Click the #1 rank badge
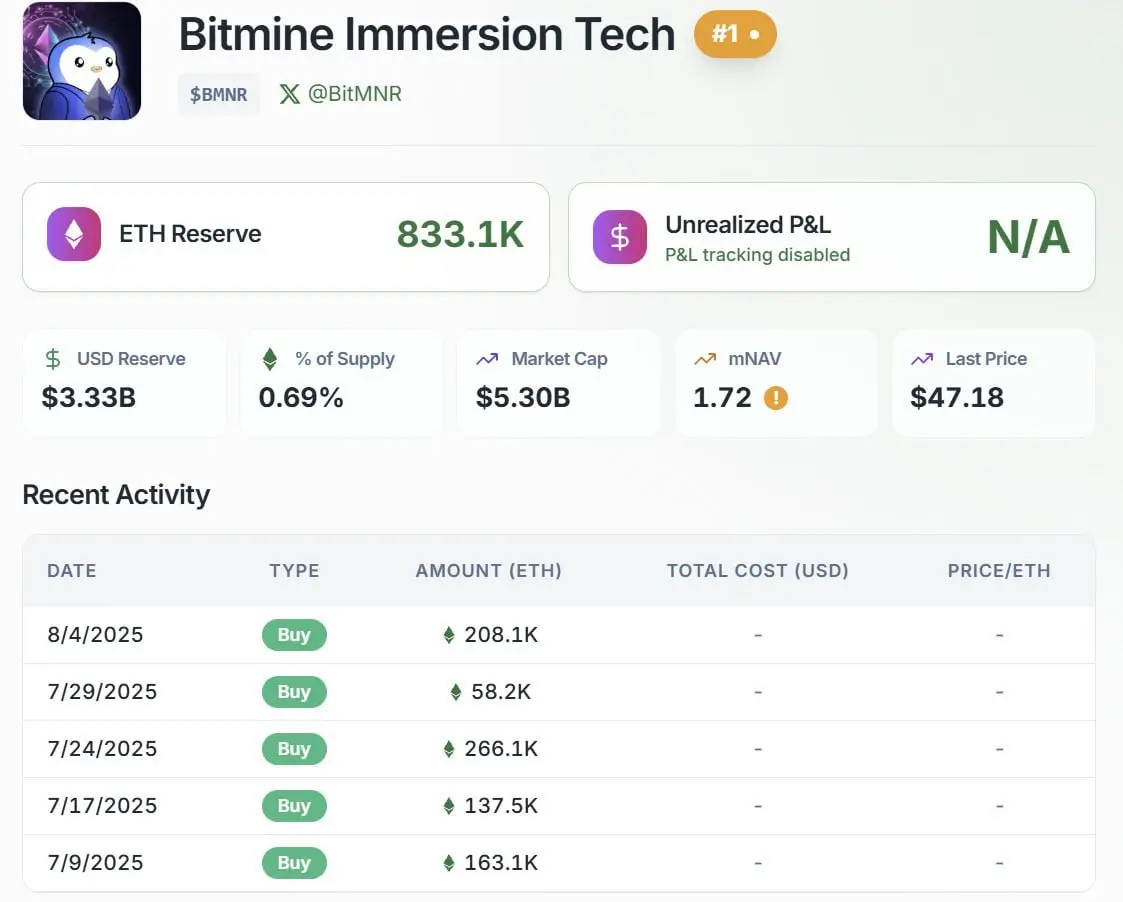This screenshot has height=902, width=1123. [735, 34]
